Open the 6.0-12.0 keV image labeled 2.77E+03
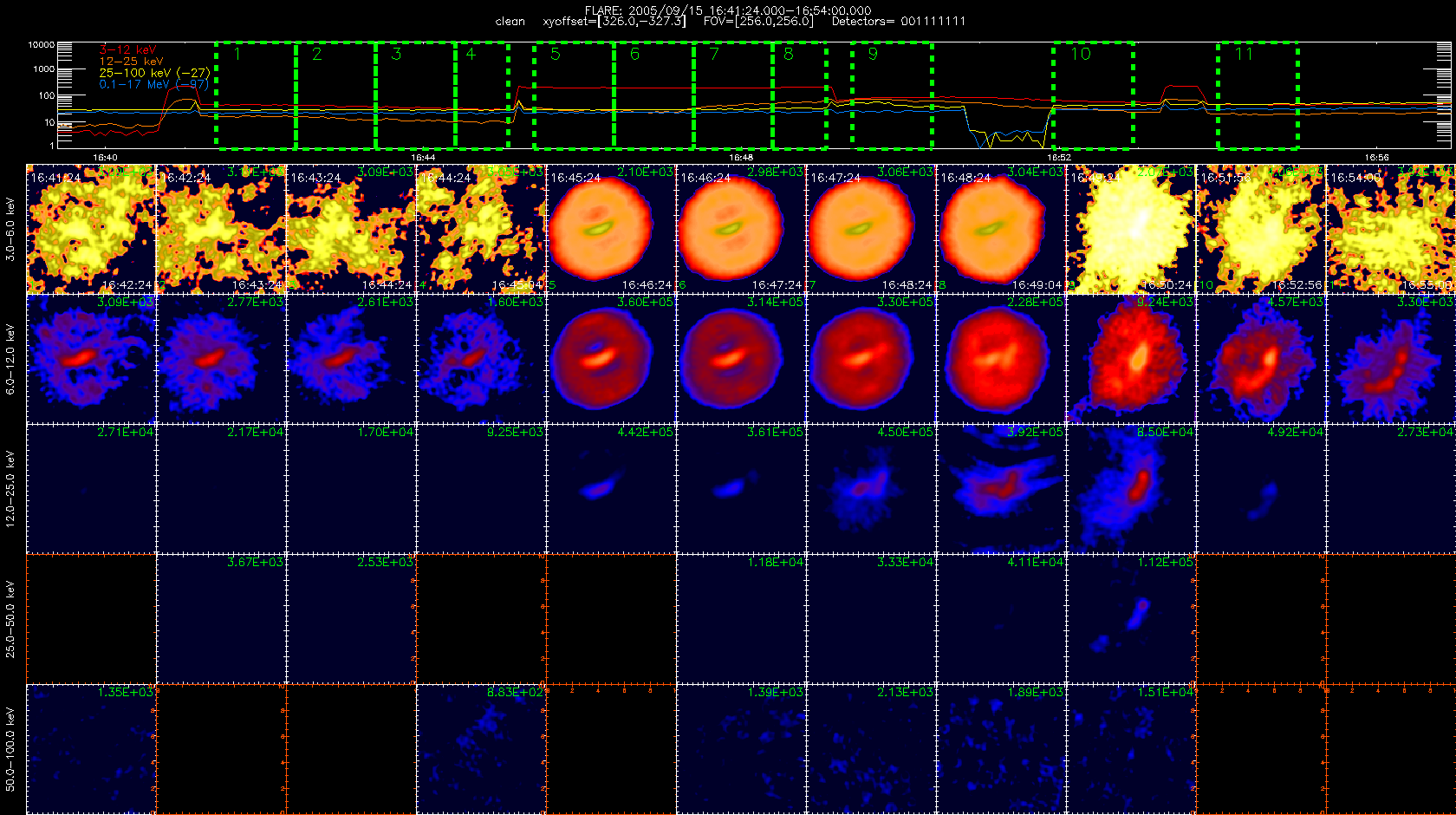The height and width of the screenshot is (815, 1456). (221, 359)
